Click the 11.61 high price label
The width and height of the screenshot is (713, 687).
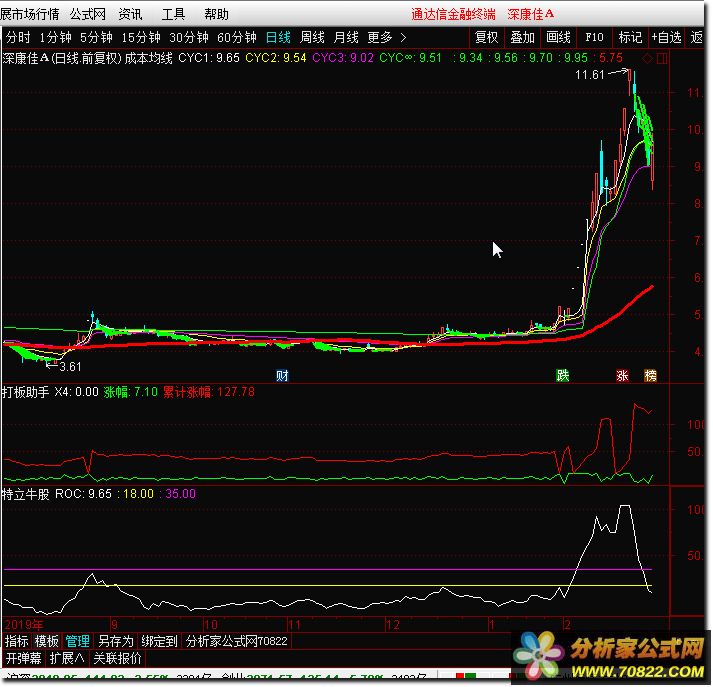coord(592,75)
